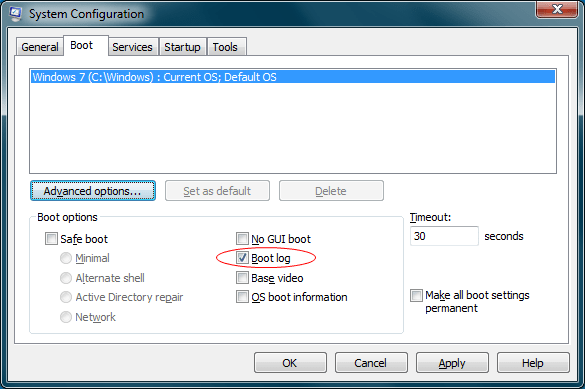The width and height of the screenshot is (585, 389).
Task: Open the Services tab
Action: pyautogui.click(x=132, y=47)
